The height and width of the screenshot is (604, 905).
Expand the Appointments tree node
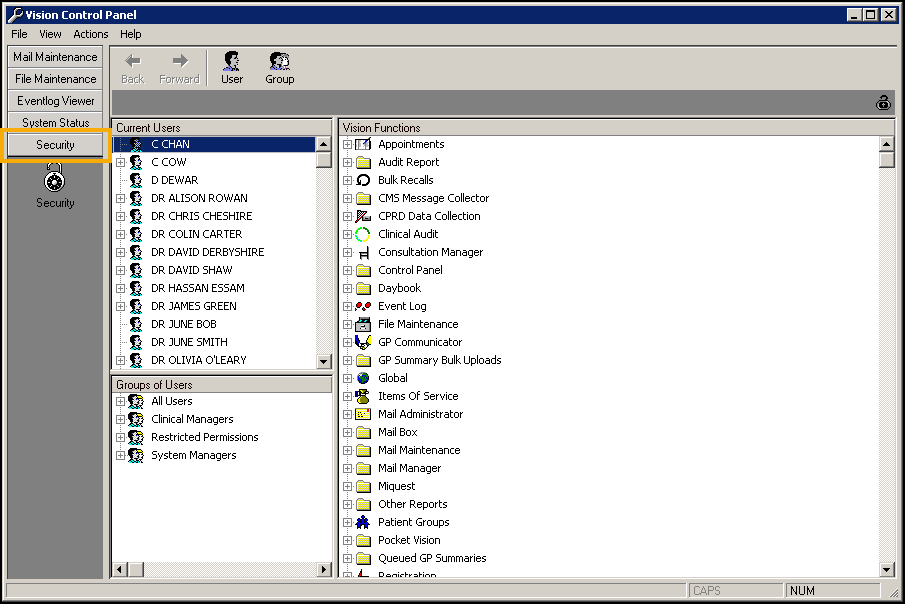[x=347, y=145]
